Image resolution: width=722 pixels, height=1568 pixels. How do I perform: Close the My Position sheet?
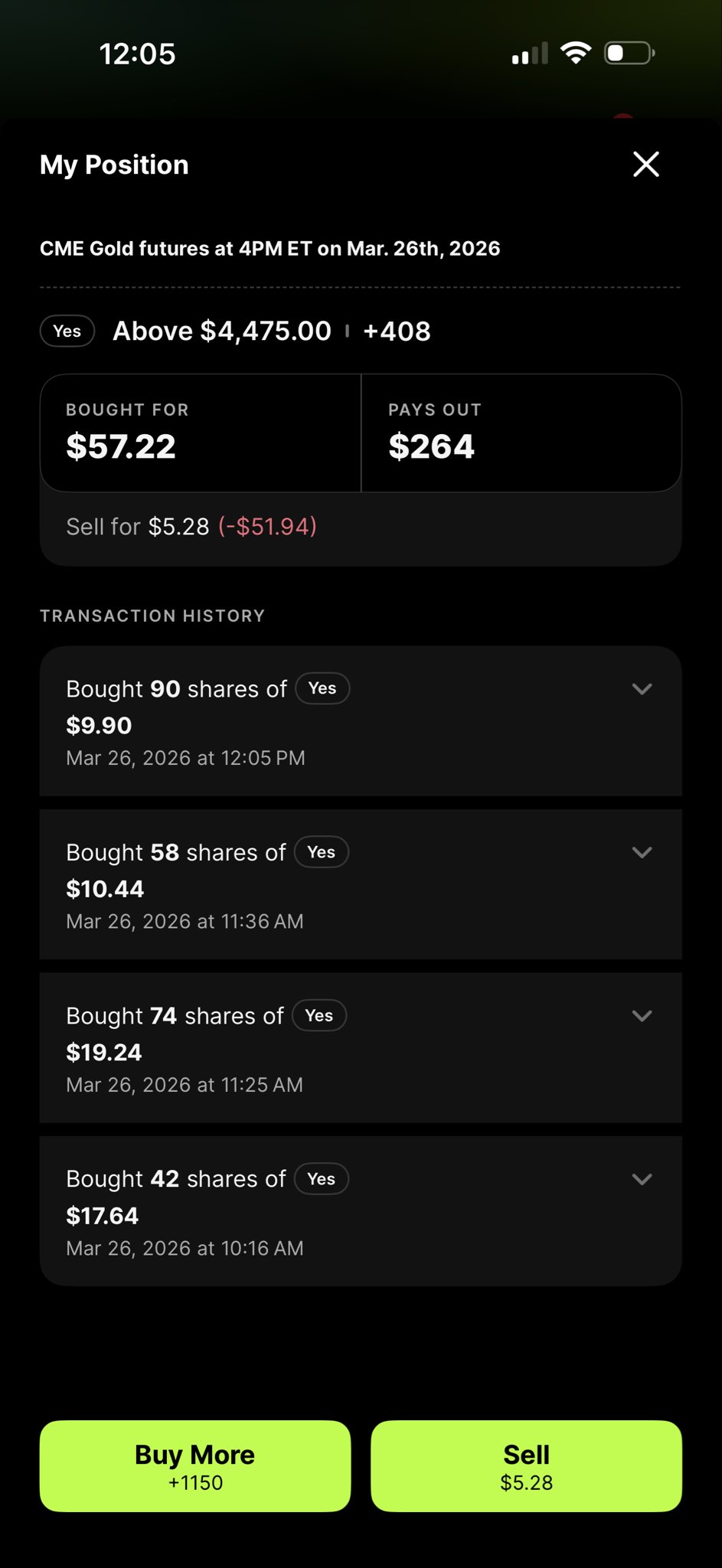645,164
